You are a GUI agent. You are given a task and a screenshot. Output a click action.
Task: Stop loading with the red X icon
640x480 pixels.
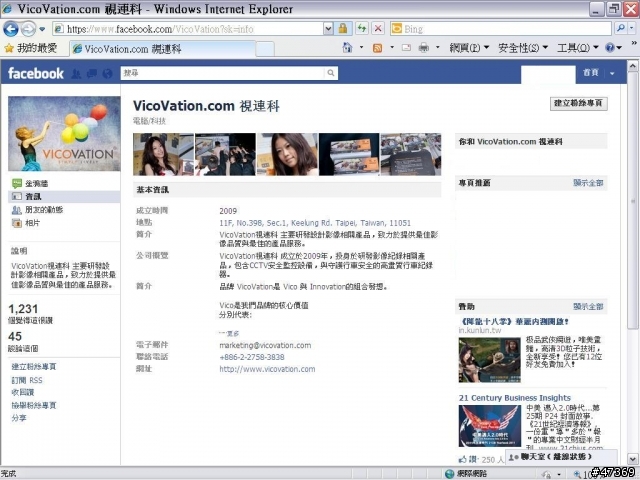[x=378, y=29]
